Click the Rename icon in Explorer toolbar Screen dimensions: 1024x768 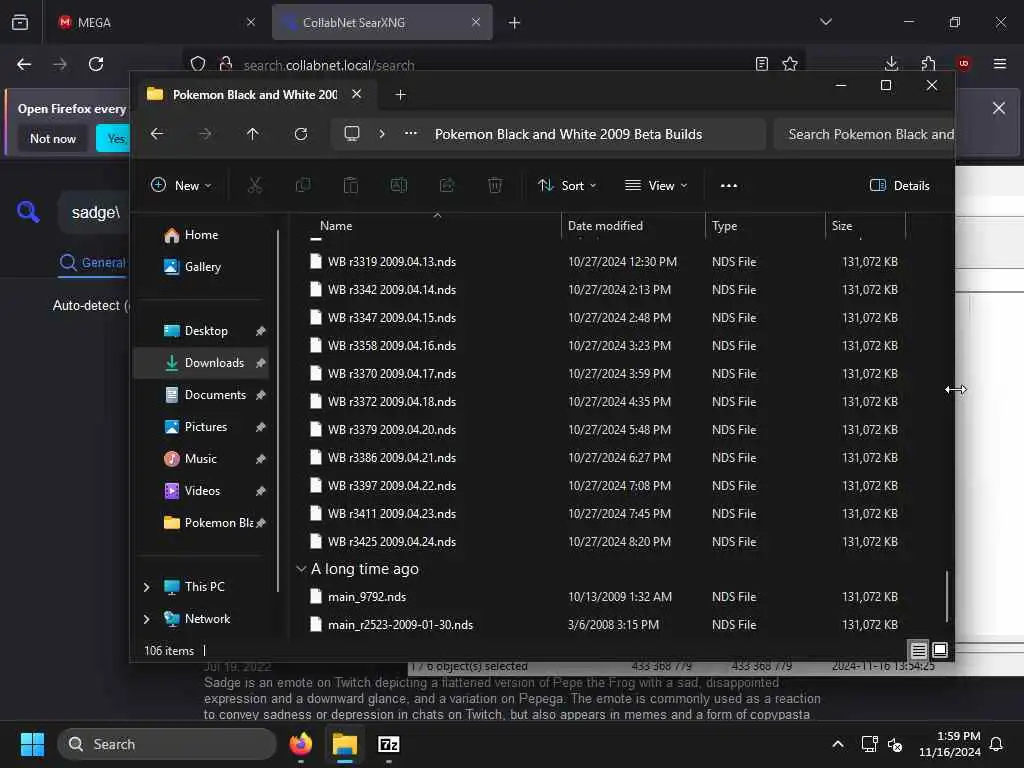coord(399,185)
